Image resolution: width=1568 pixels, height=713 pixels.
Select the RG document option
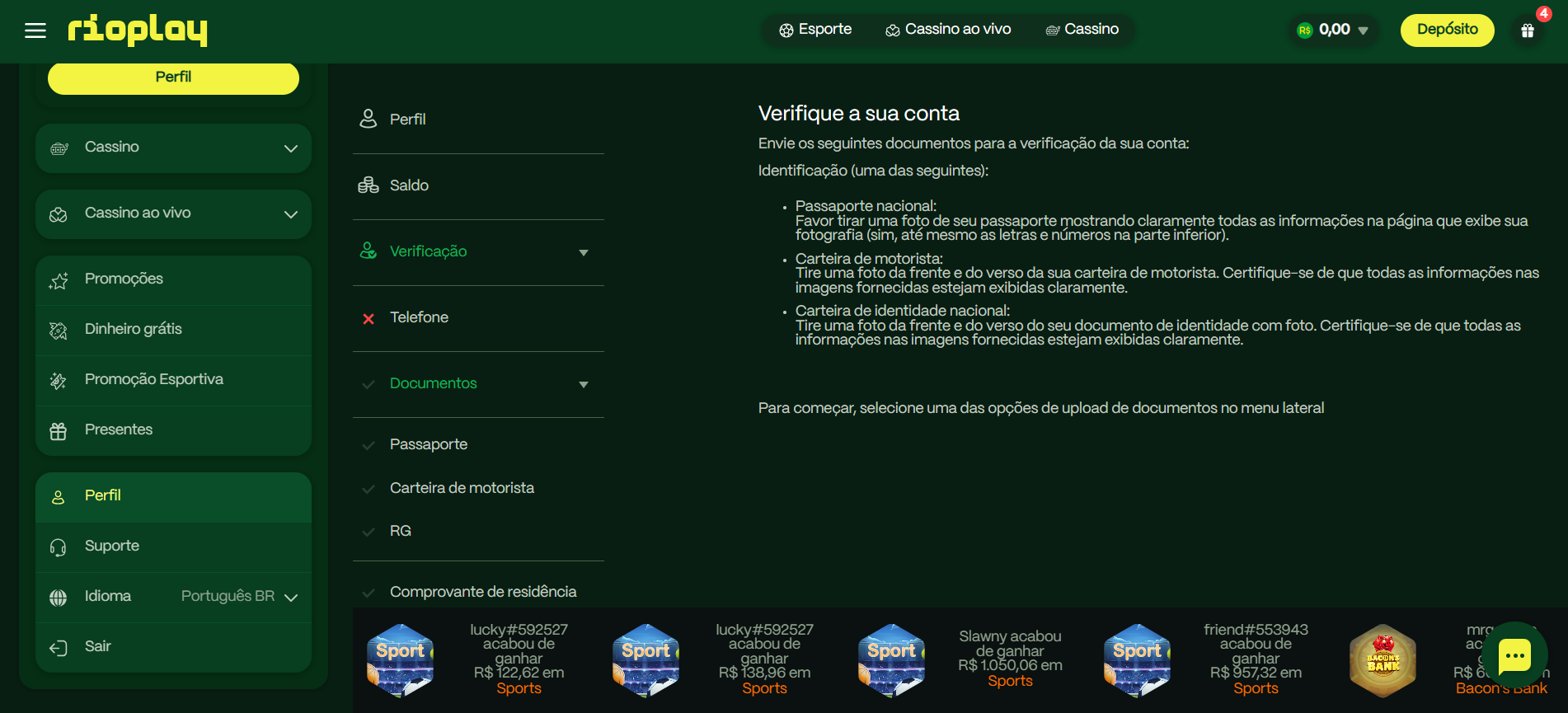click(x=400, y=531)
